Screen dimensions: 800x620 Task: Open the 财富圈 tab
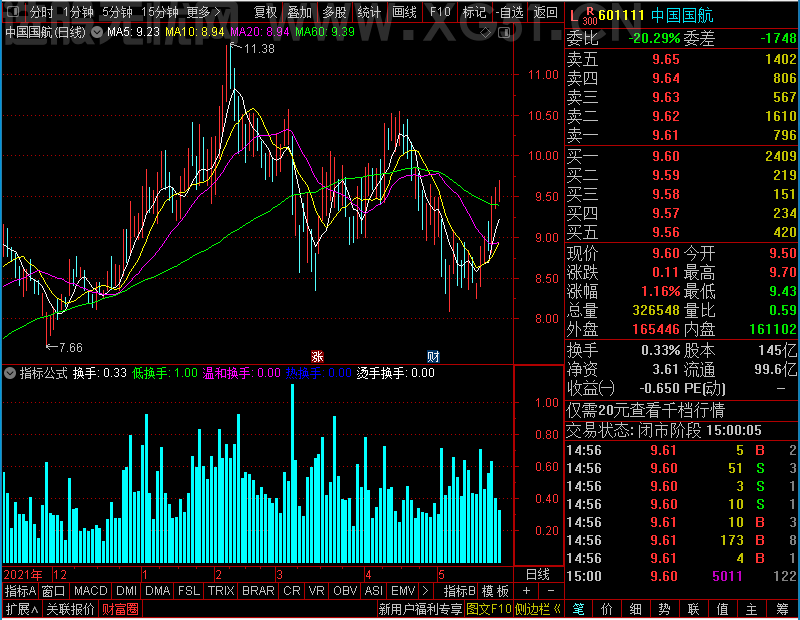(x=120, y=609)
